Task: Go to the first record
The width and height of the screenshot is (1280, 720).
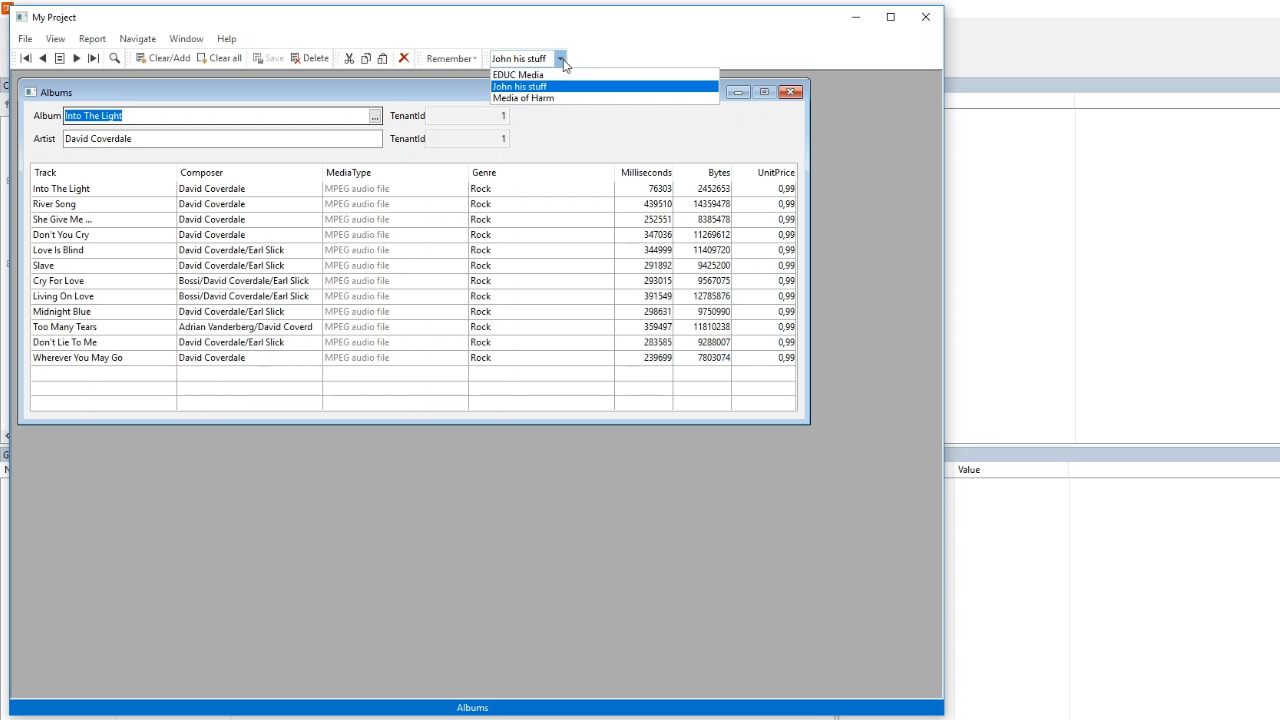Action: click(26, 59)
